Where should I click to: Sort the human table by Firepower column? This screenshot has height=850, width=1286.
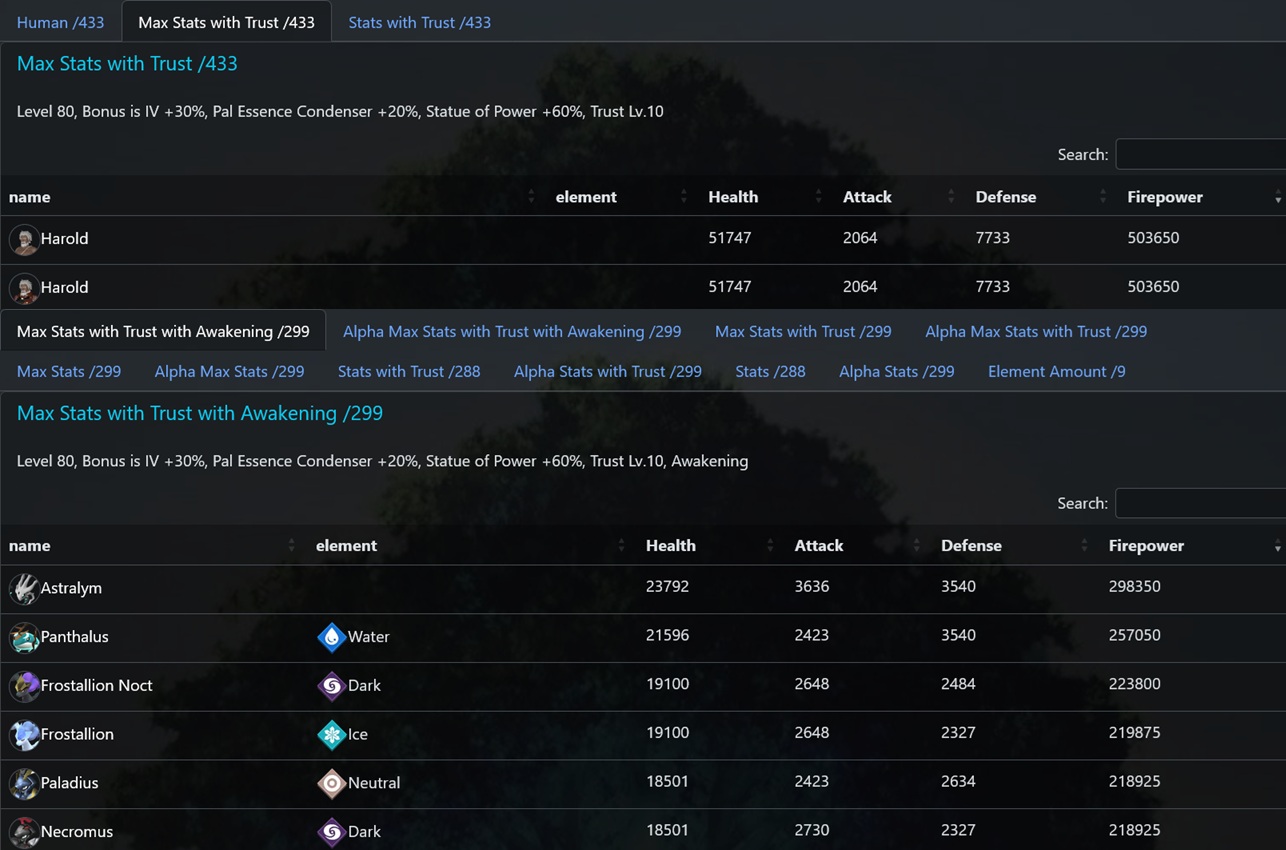tap(1202, 197)
